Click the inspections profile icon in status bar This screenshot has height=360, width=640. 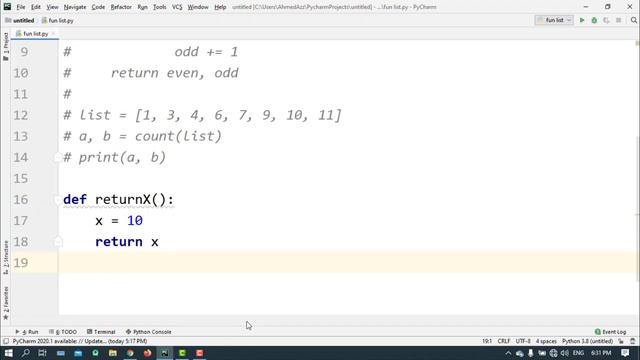pos(633,341)
